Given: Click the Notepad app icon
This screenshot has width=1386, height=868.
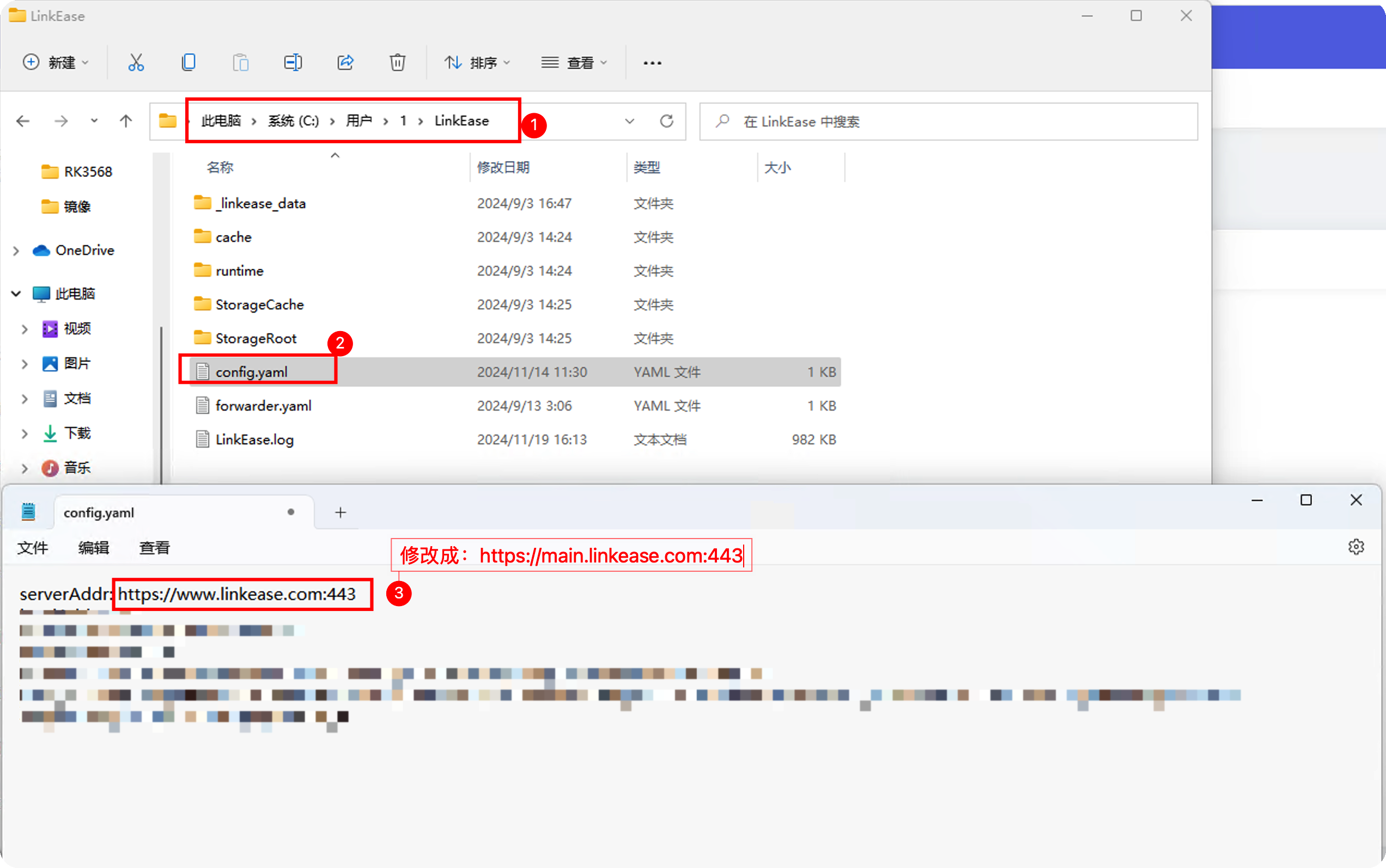Looking at the screenshot, I should [28, 511].
